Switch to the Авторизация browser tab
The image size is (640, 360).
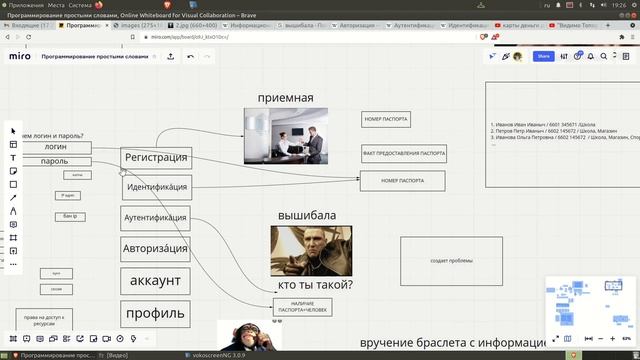pos(357,25)
